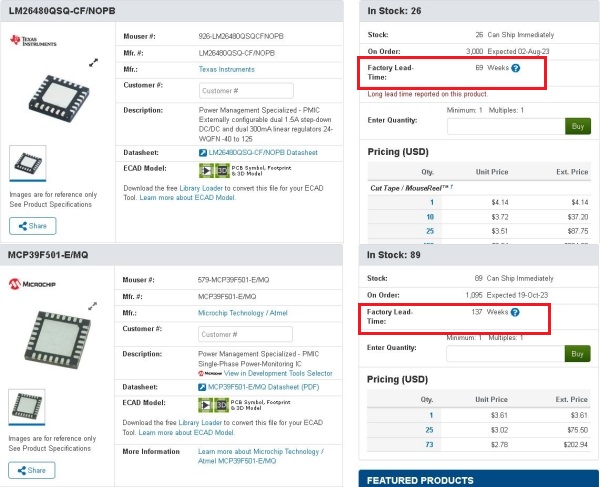Screen dimensions: 600x487
Task: Share the LM26480QSQ-CF/NOPB product
Action: pyautogui.click(x=33, y=226)
